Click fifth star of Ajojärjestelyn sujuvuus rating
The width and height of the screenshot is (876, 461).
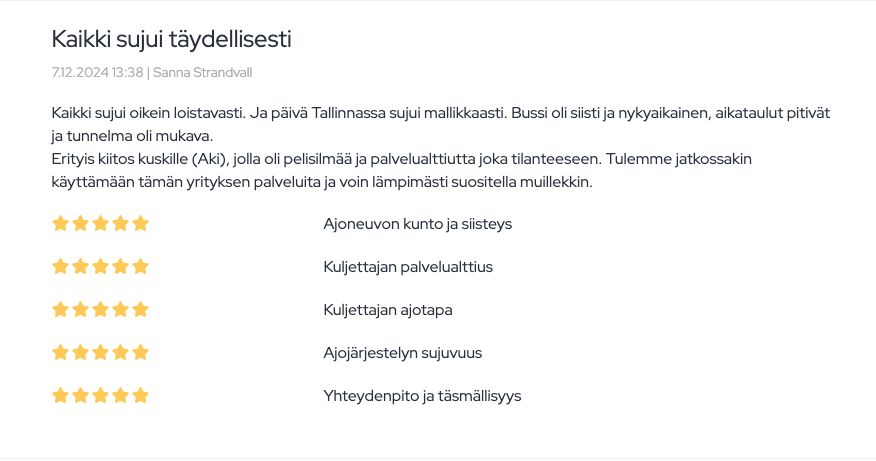point(141,352)
